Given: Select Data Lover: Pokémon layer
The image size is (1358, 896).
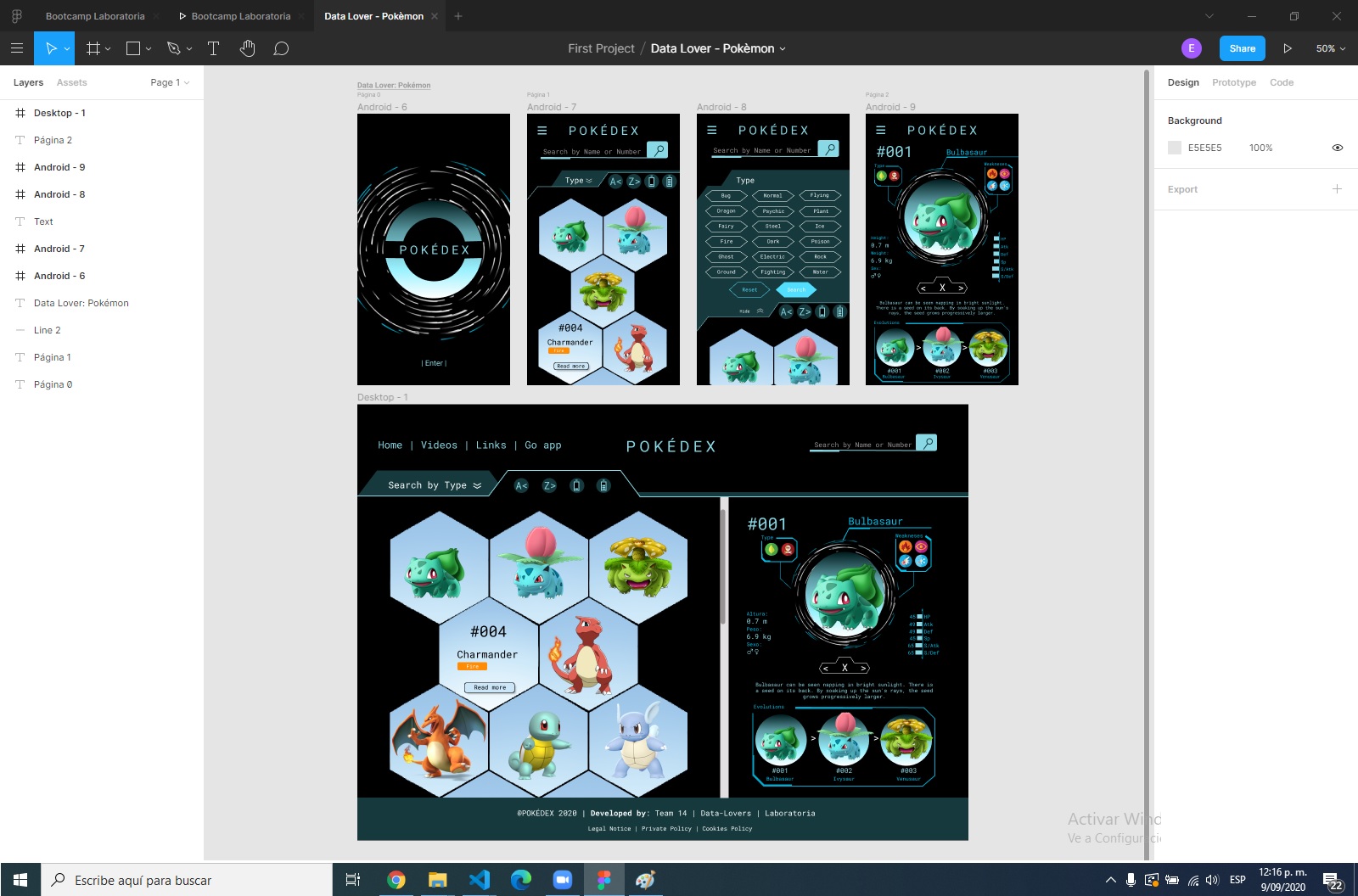Looking at the screenshot, I should click(102, 303).
